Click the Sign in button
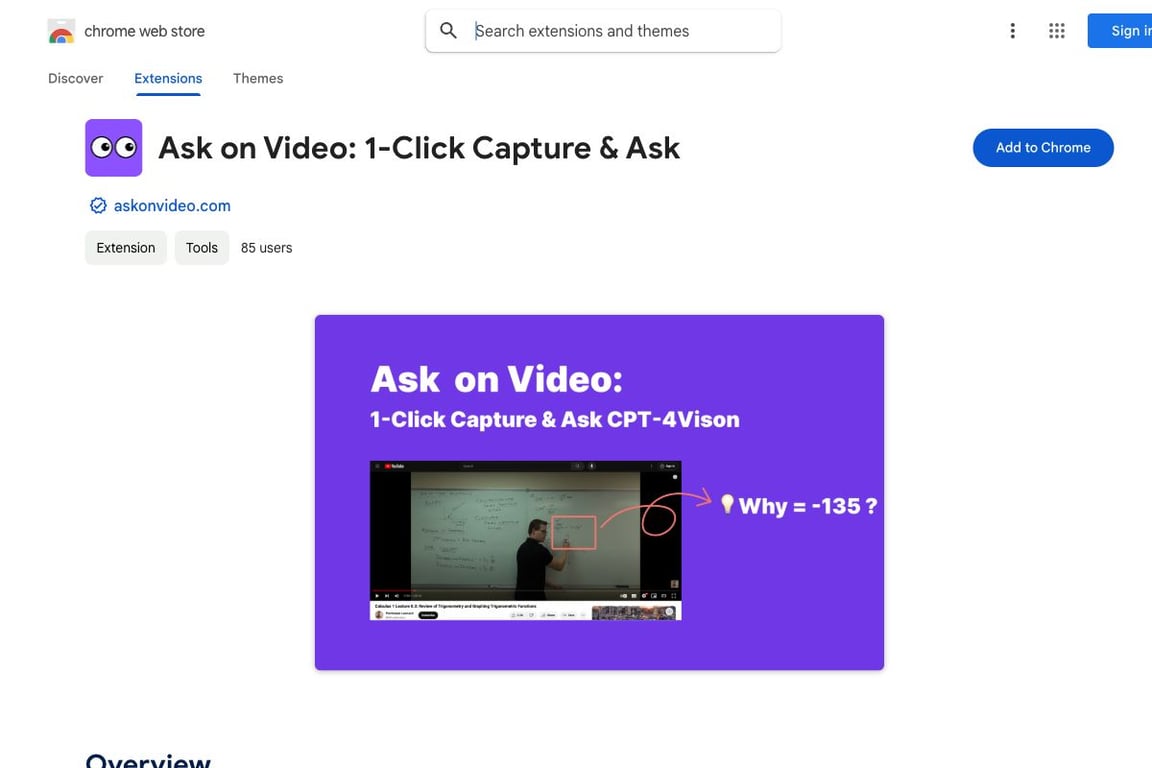 click(x=1120, y=31)
